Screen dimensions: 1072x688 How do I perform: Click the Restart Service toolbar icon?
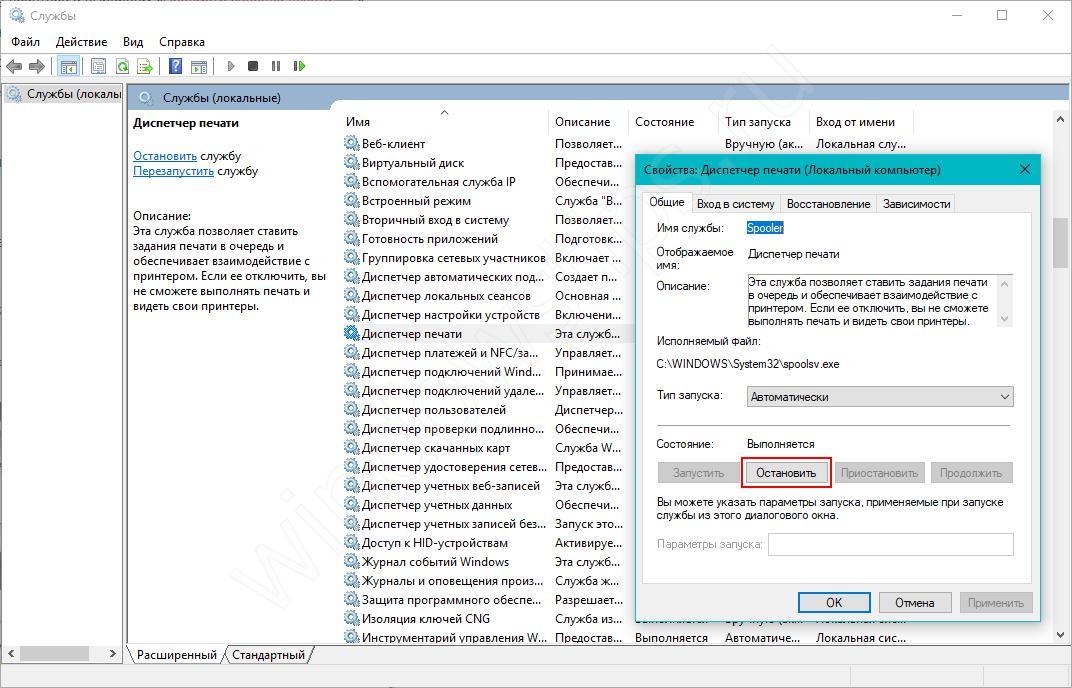(x=299, y=67)
